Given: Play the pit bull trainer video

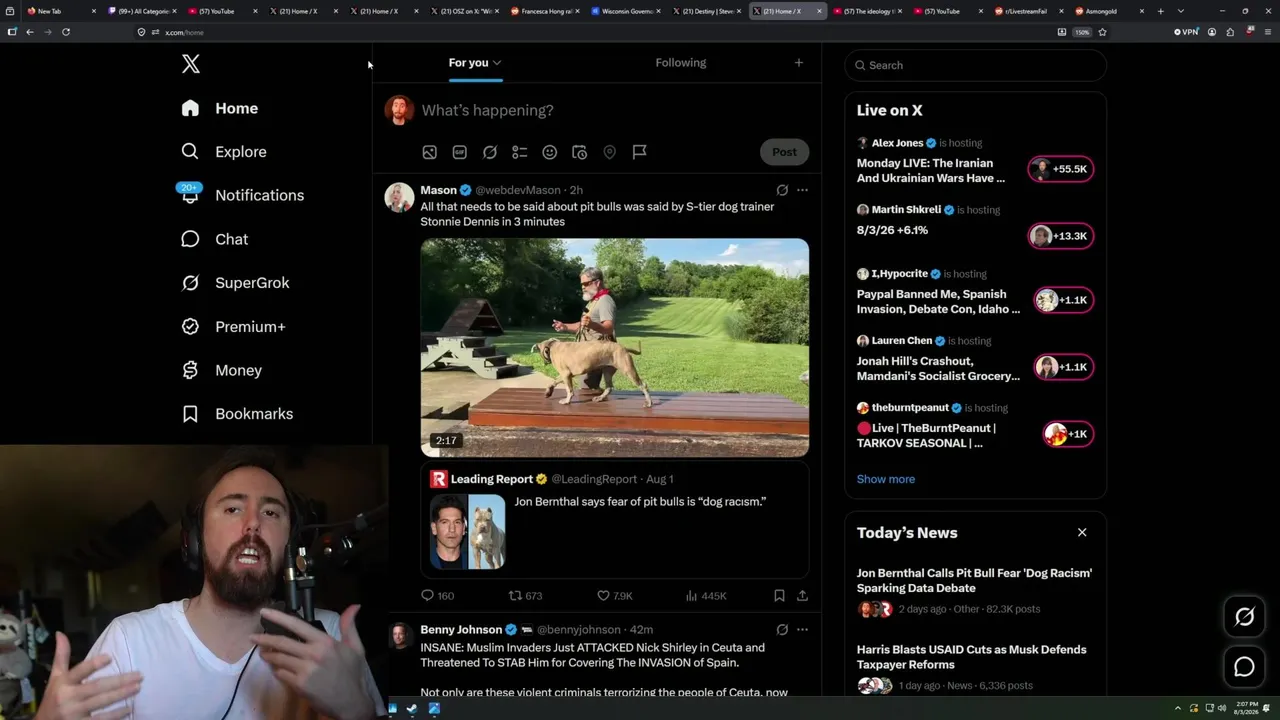Looking at the screenshot, I should pyautogui.click(x=614, y=347).
